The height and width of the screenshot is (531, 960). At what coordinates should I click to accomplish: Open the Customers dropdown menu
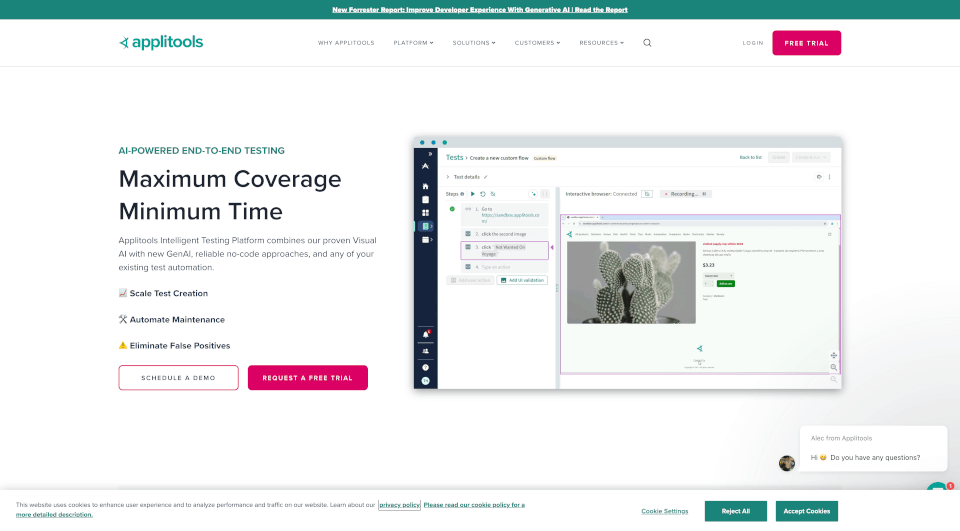(537, 43)
